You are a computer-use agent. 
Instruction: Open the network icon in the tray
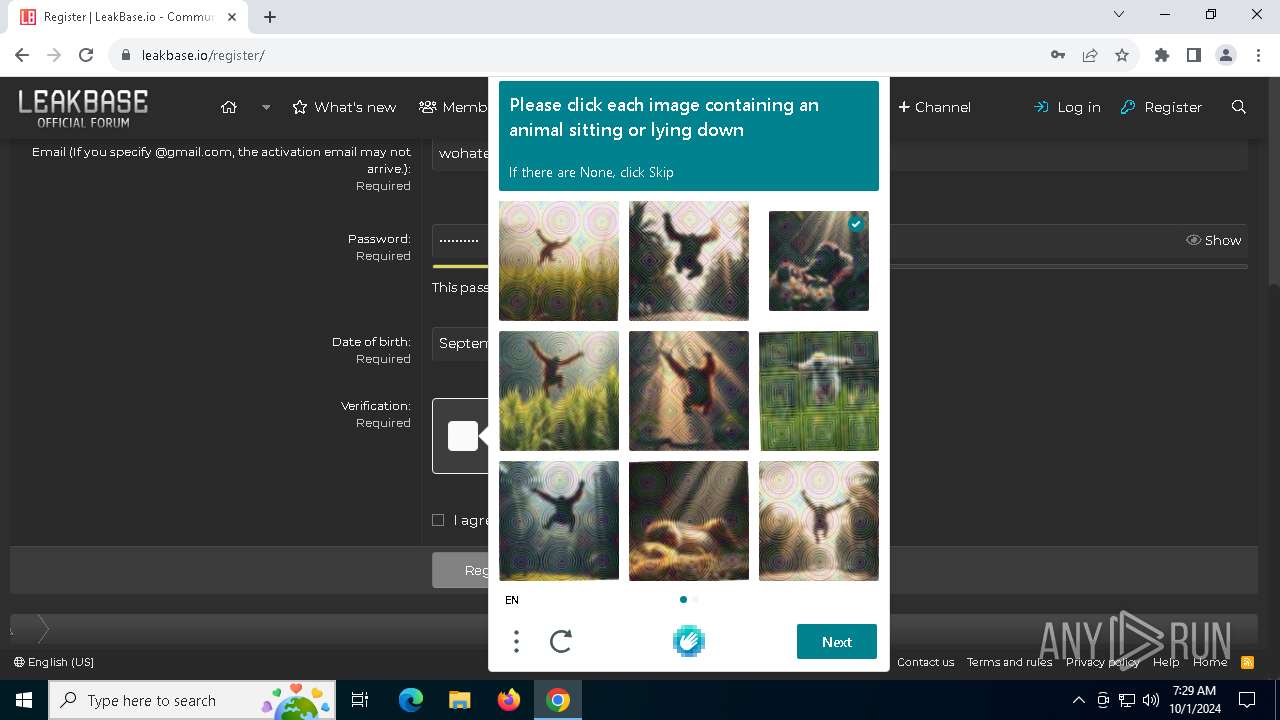coord(1127,700)
